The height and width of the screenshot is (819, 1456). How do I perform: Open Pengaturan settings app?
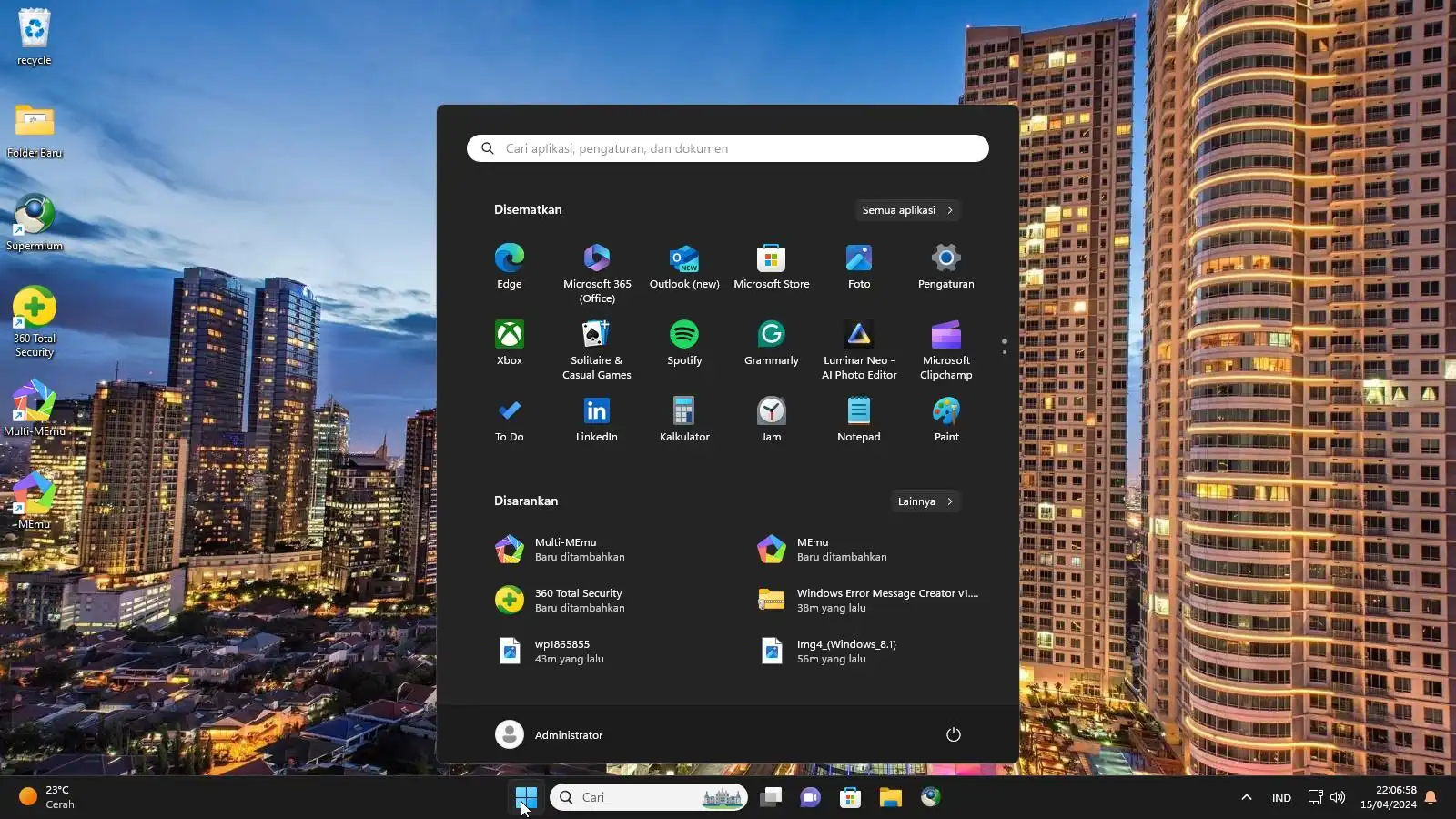(946, 267)
